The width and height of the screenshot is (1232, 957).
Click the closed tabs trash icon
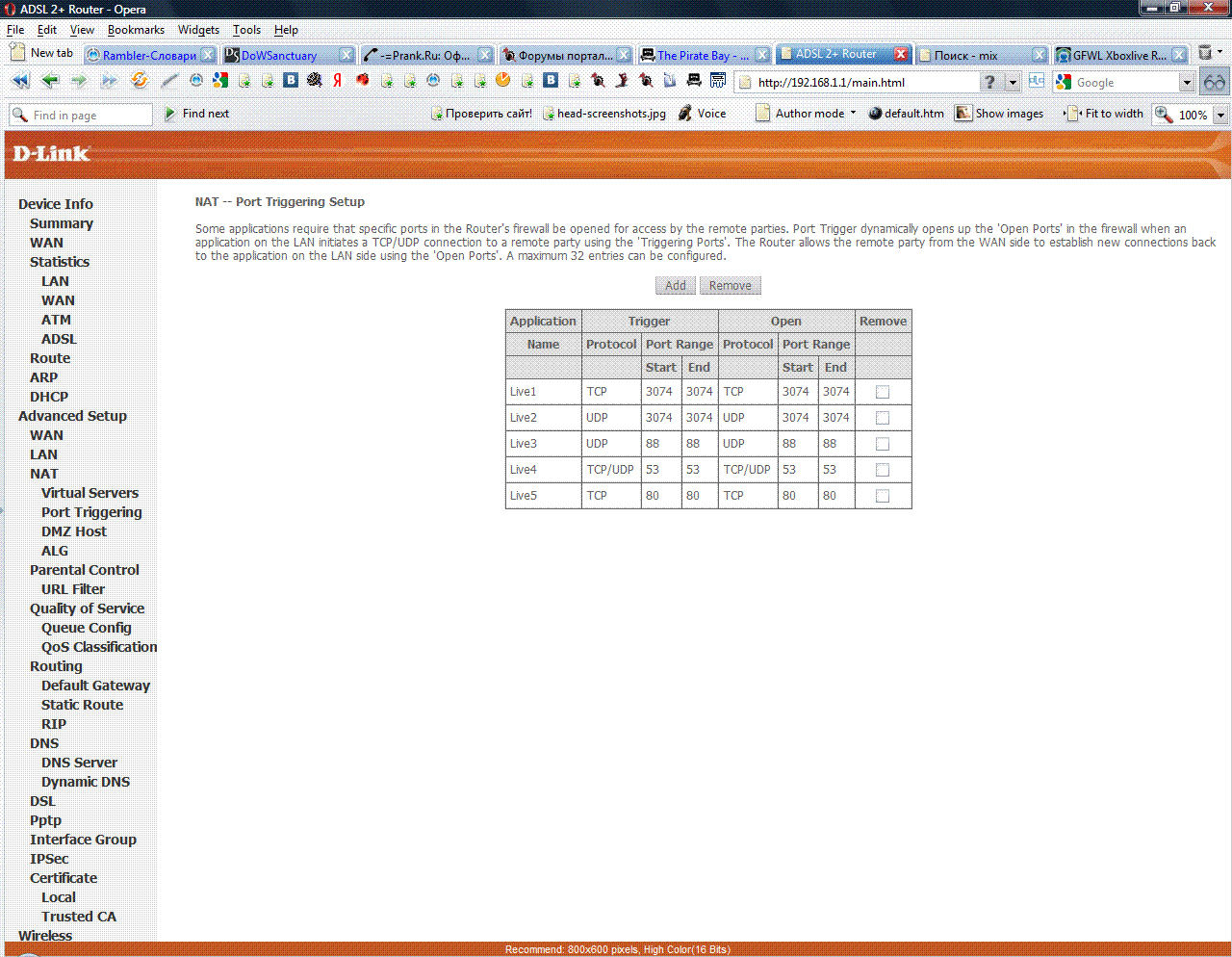[1205, 54]
